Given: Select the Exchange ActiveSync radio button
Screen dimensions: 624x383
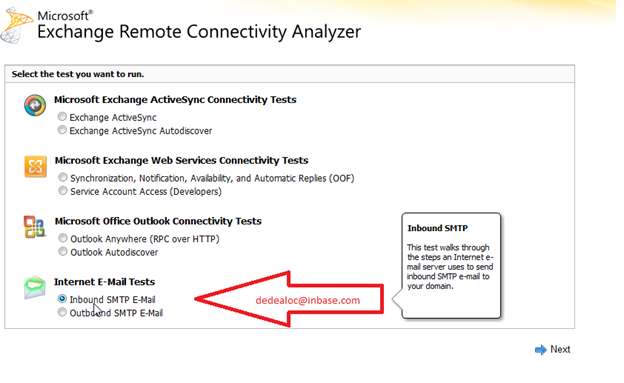Looking at the screenshot, I should click(62, 117).
